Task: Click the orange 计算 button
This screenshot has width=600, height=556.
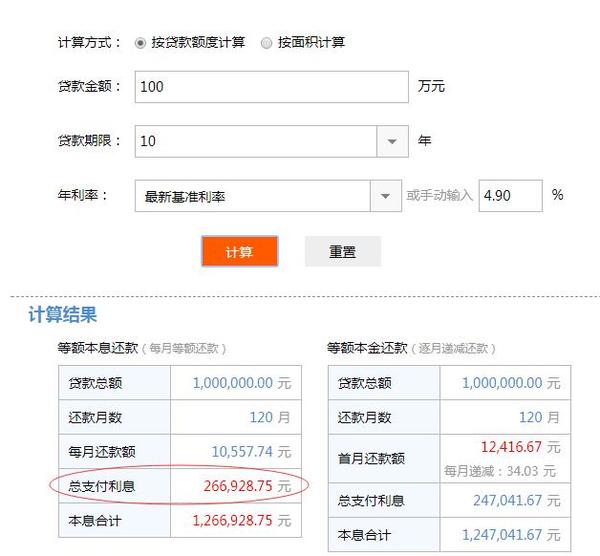Action: 240,251
